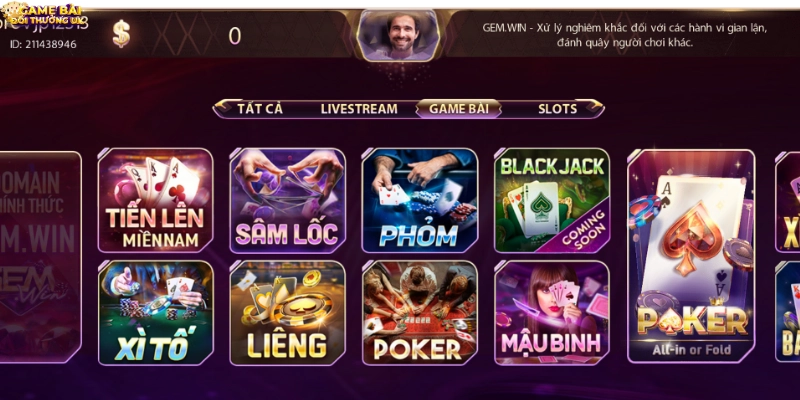Launch the Liêng game tile
The width and height of the screenshot is (800, 400).
click(x=287, y=313)
